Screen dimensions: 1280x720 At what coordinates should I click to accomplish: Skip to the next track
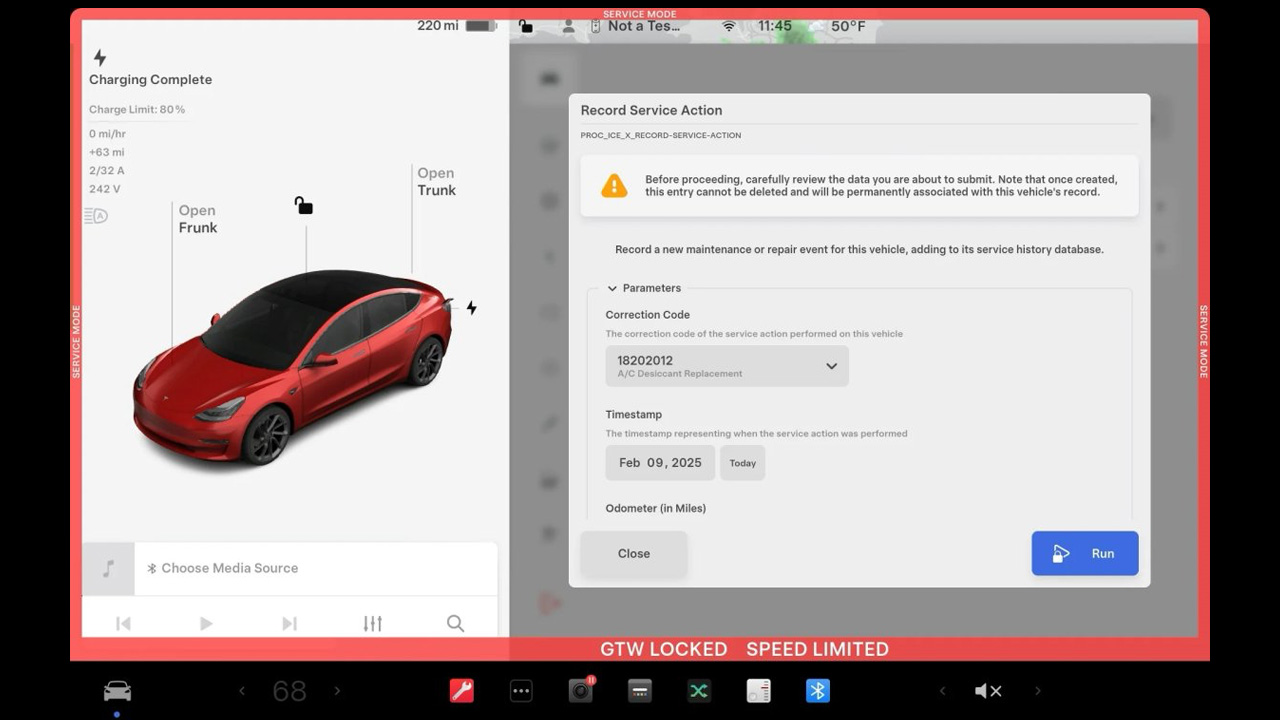(x=289, y=623)
